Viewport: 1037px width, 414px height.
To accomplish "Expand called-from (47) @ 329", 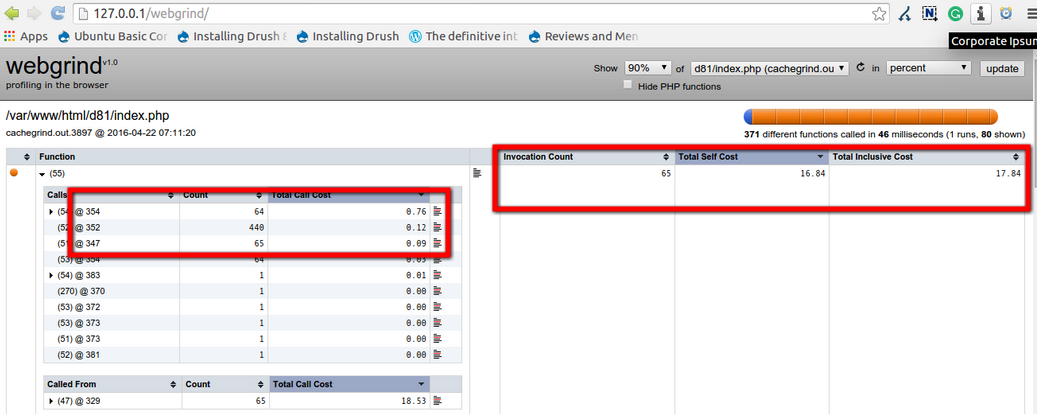I will 52,401.
